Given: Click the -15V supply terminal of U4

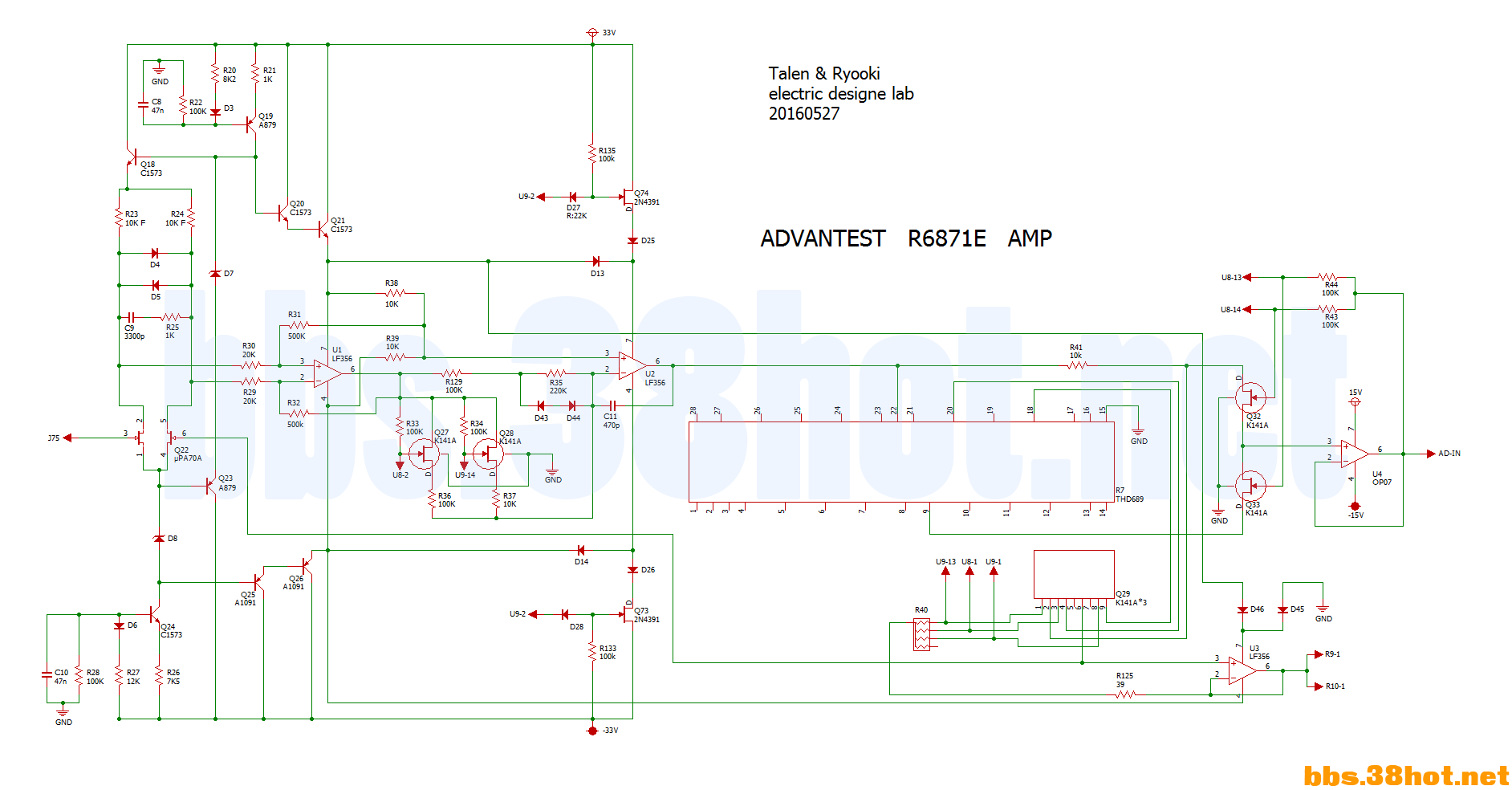Looking at the screenshot, I should pos(1355,506).
